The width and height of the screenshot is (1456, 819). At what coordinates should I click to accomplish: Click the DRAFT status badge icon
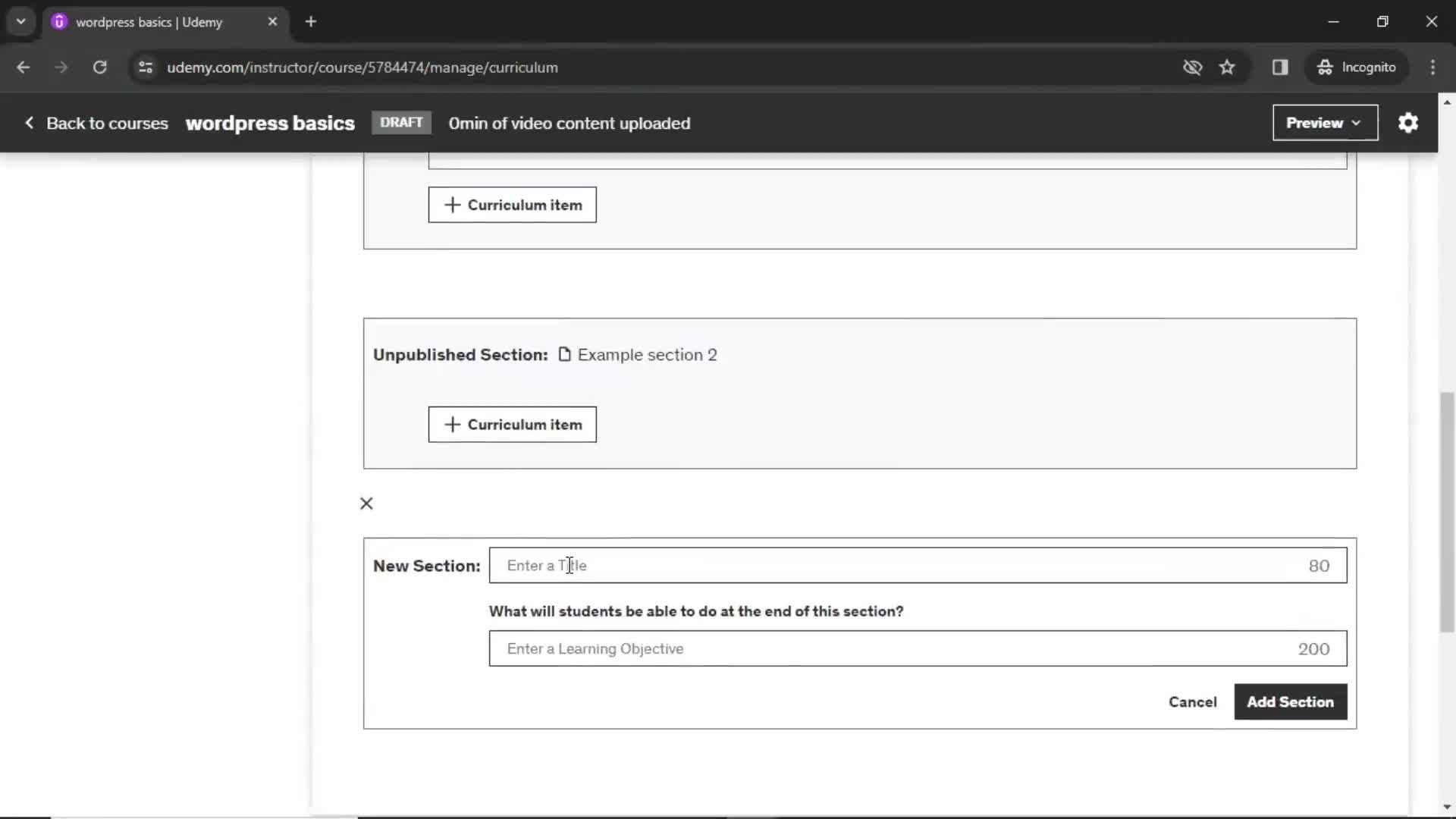401,122
